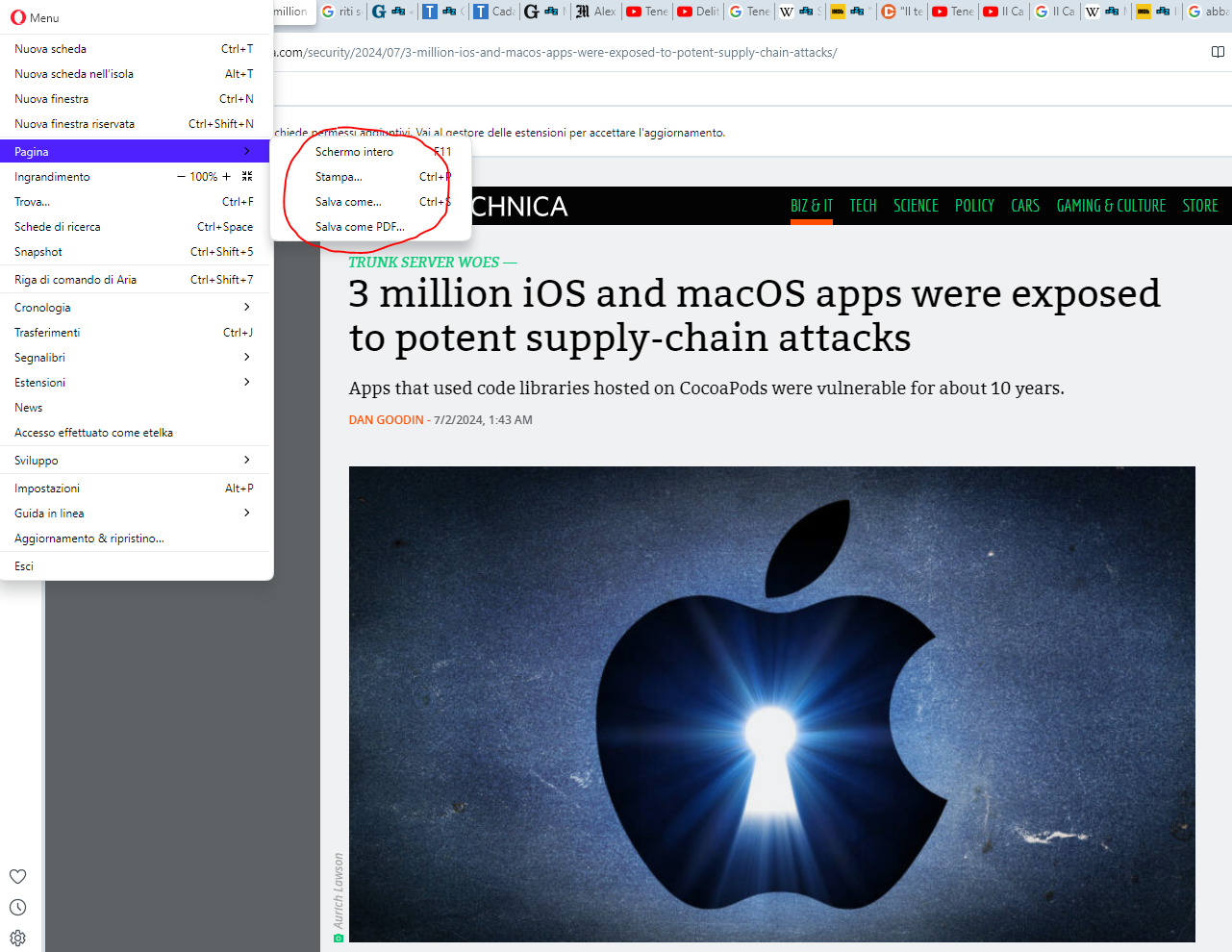
Task: Click the reader mode book icon
Action: tap(1218, 52)
